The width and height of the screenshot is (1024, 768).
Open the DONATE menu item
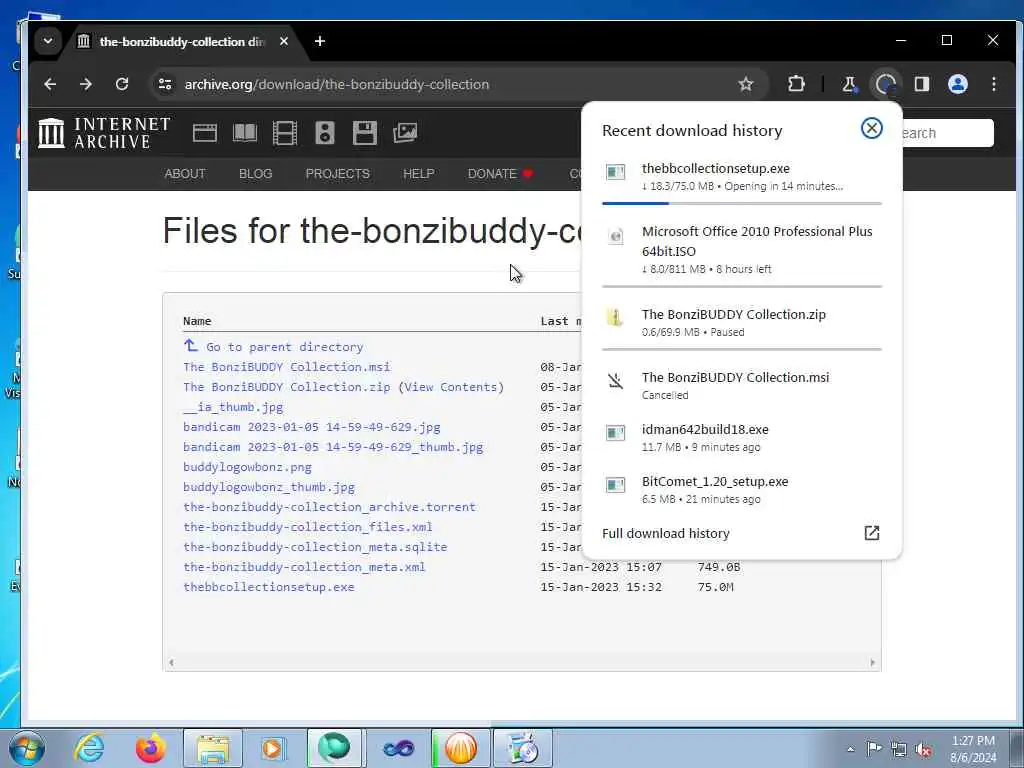coord(500,174)
